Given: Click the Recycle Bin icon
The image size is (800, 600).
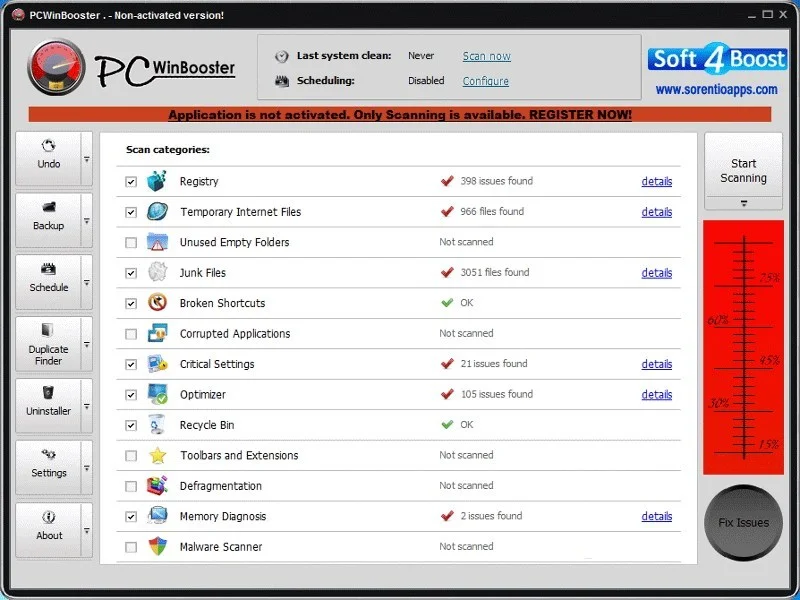Looking at the screenshot, I should 157,425.
